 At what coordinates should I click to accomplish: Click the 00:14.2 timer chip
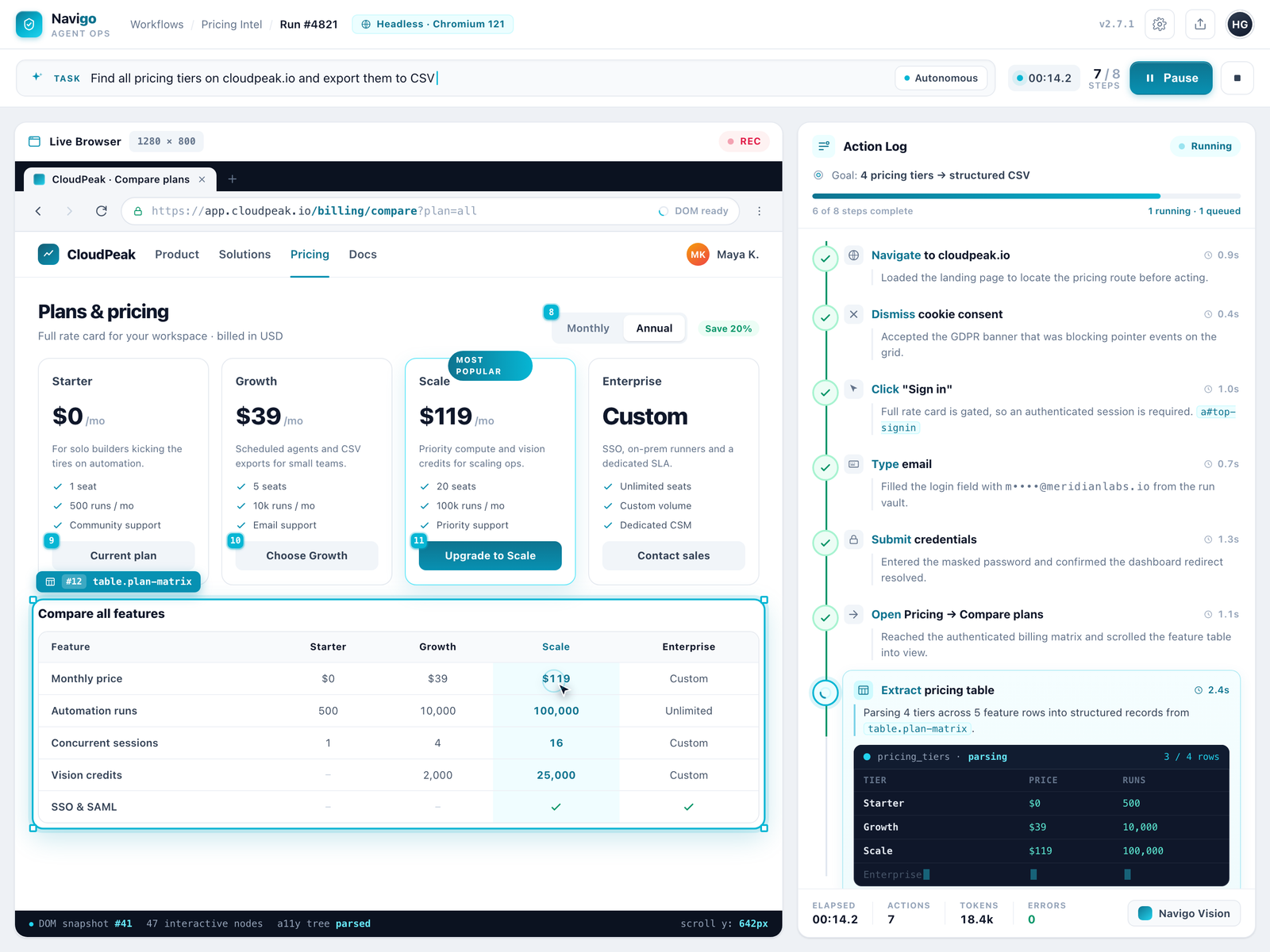pos(1044,78)
